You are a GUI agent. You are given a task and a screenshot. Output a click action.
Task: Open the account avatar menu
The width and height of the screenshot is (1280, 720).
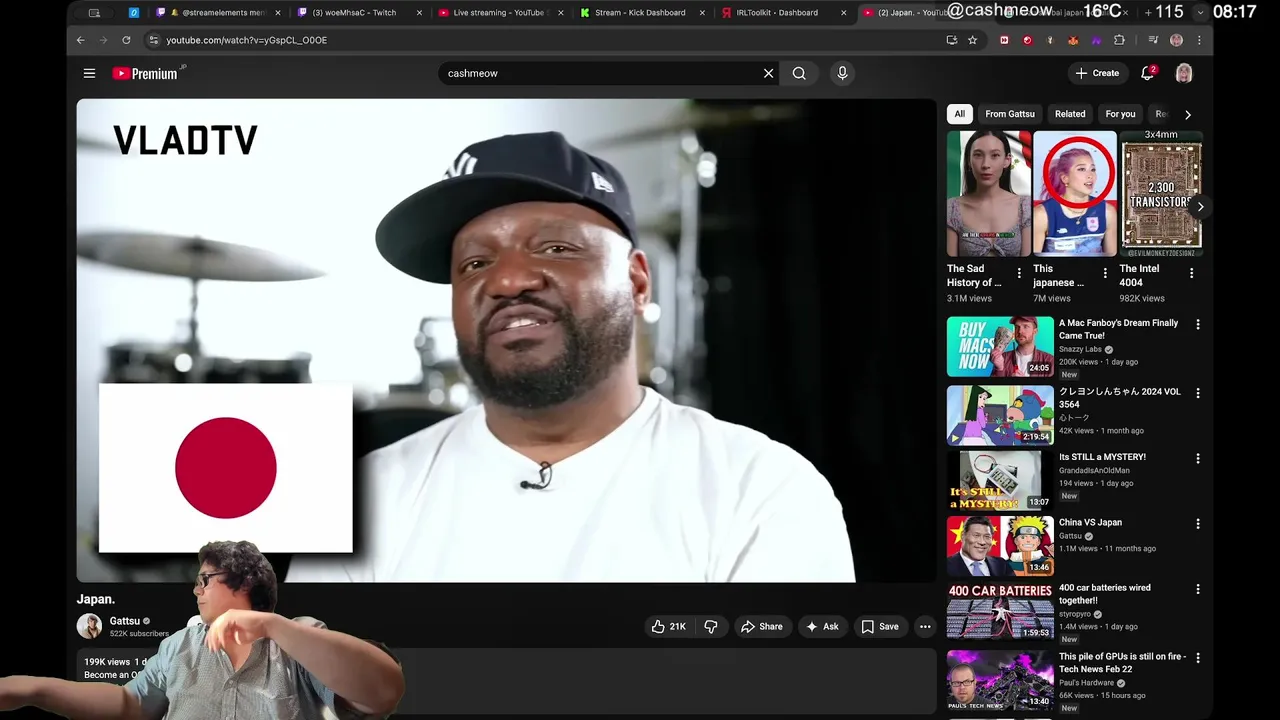[1184, 73]
